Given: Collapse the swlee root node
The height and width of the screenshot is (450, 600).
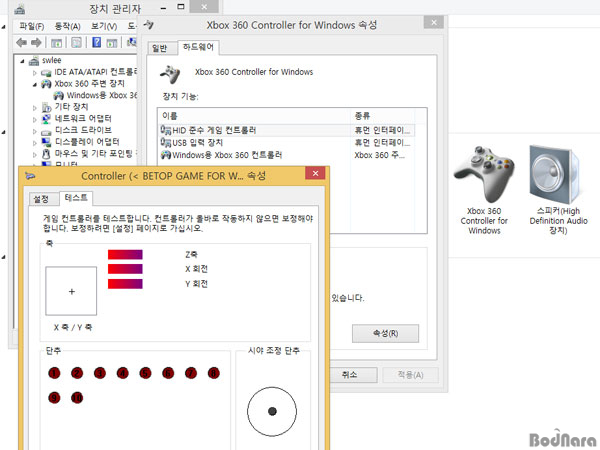Looking at the screenshot, I should (x=22, y=61).
